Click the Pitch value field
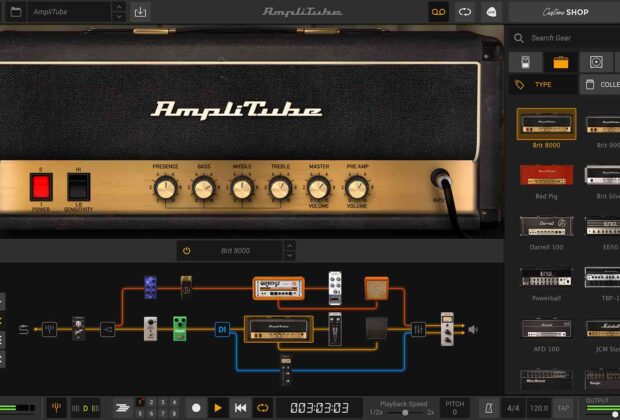Viewport: 620px width, 420px height. tap(455, 408)
